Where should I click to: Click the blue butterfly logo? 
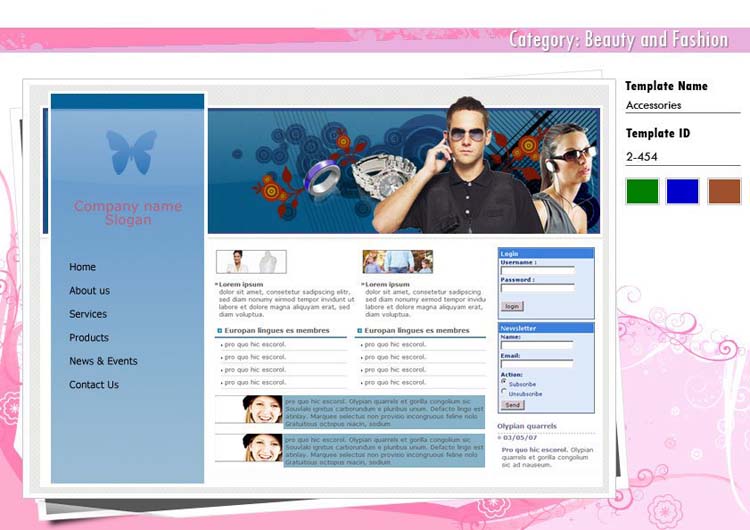(131, 152)
